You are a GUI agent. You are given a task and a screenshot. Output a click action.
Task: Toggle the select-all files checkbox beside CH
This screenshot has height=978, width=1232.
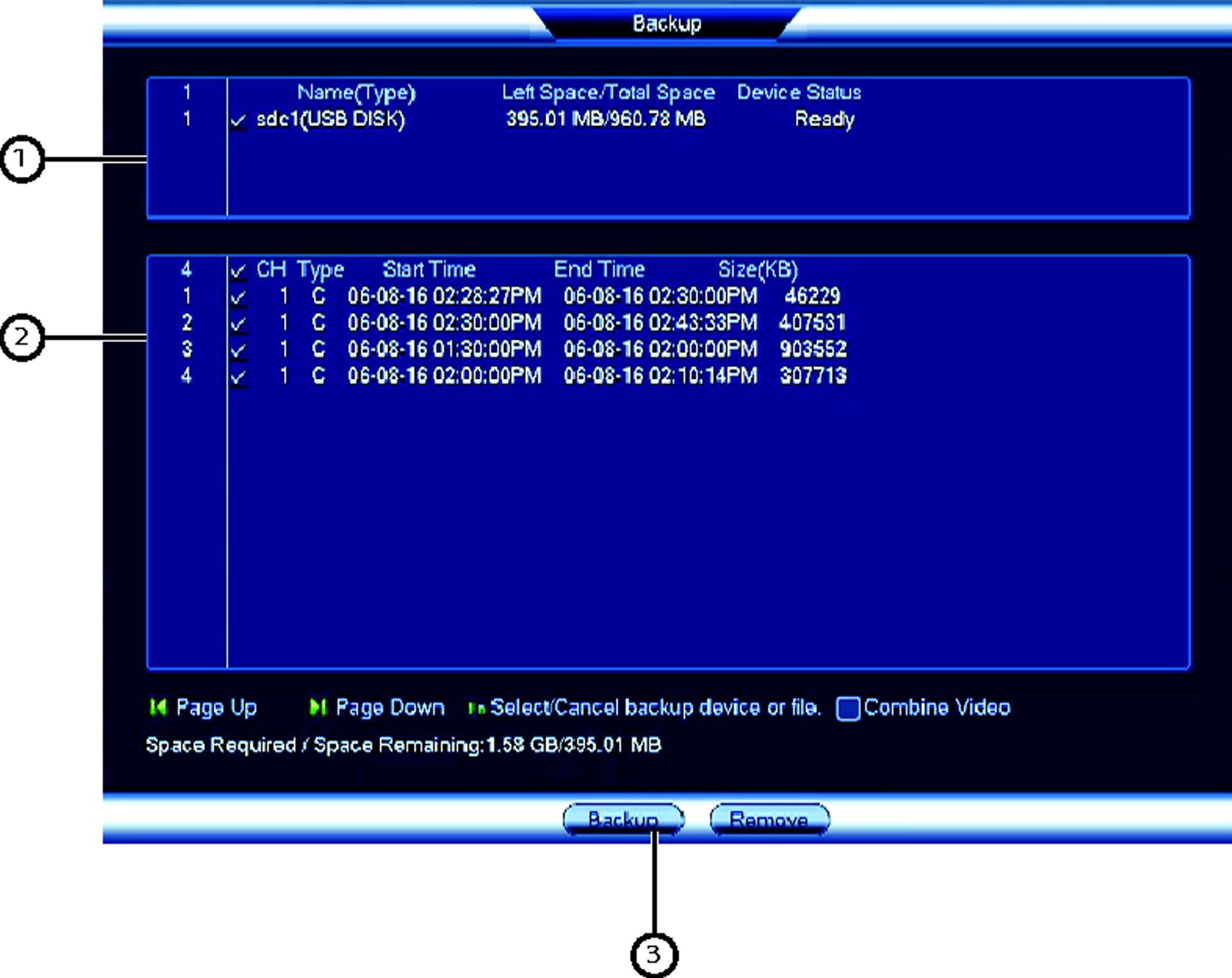coord(238,270)
